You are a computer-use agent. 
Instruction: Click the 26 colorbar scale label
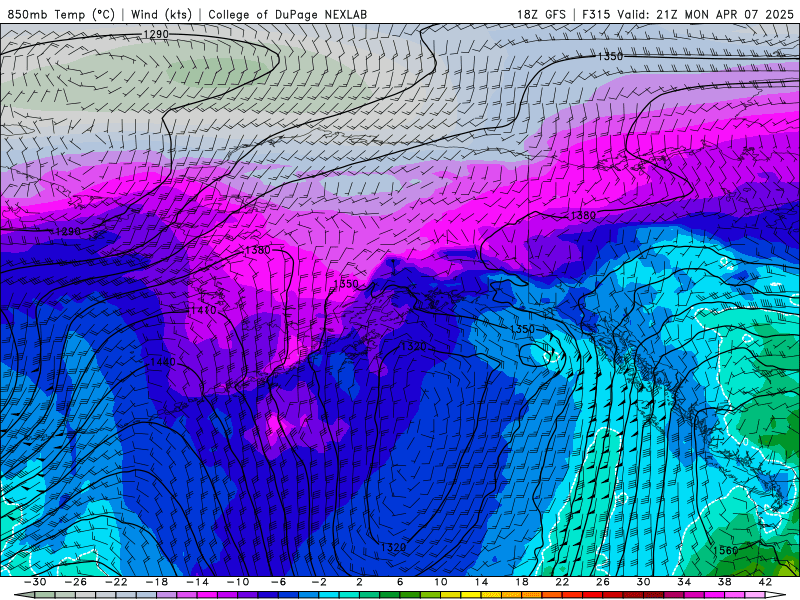coord(603,582)
